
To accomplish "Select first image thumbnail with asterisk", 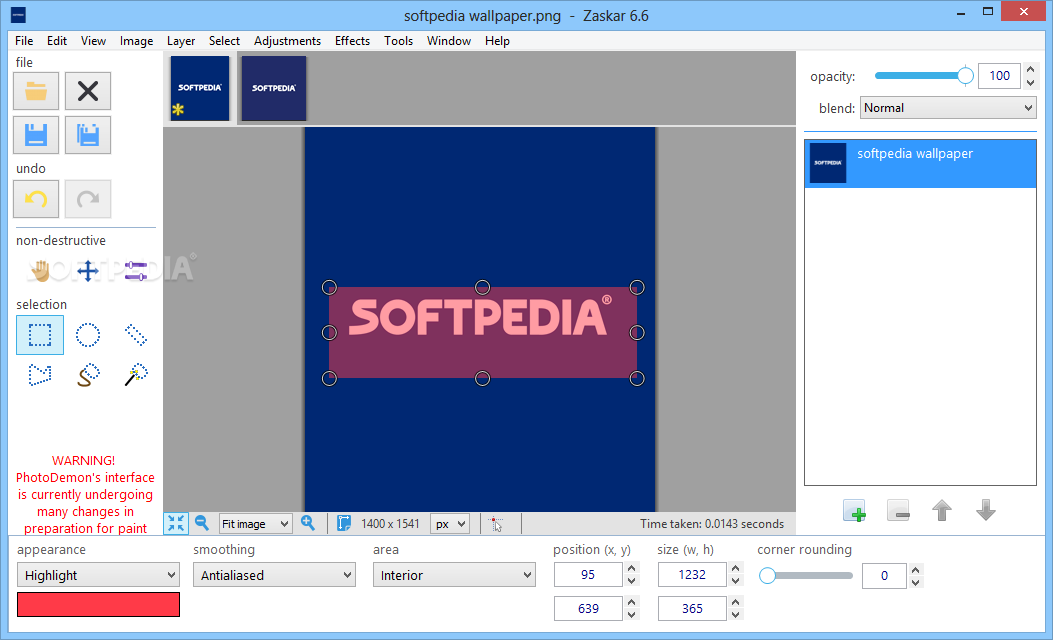I will coord(200,89).
